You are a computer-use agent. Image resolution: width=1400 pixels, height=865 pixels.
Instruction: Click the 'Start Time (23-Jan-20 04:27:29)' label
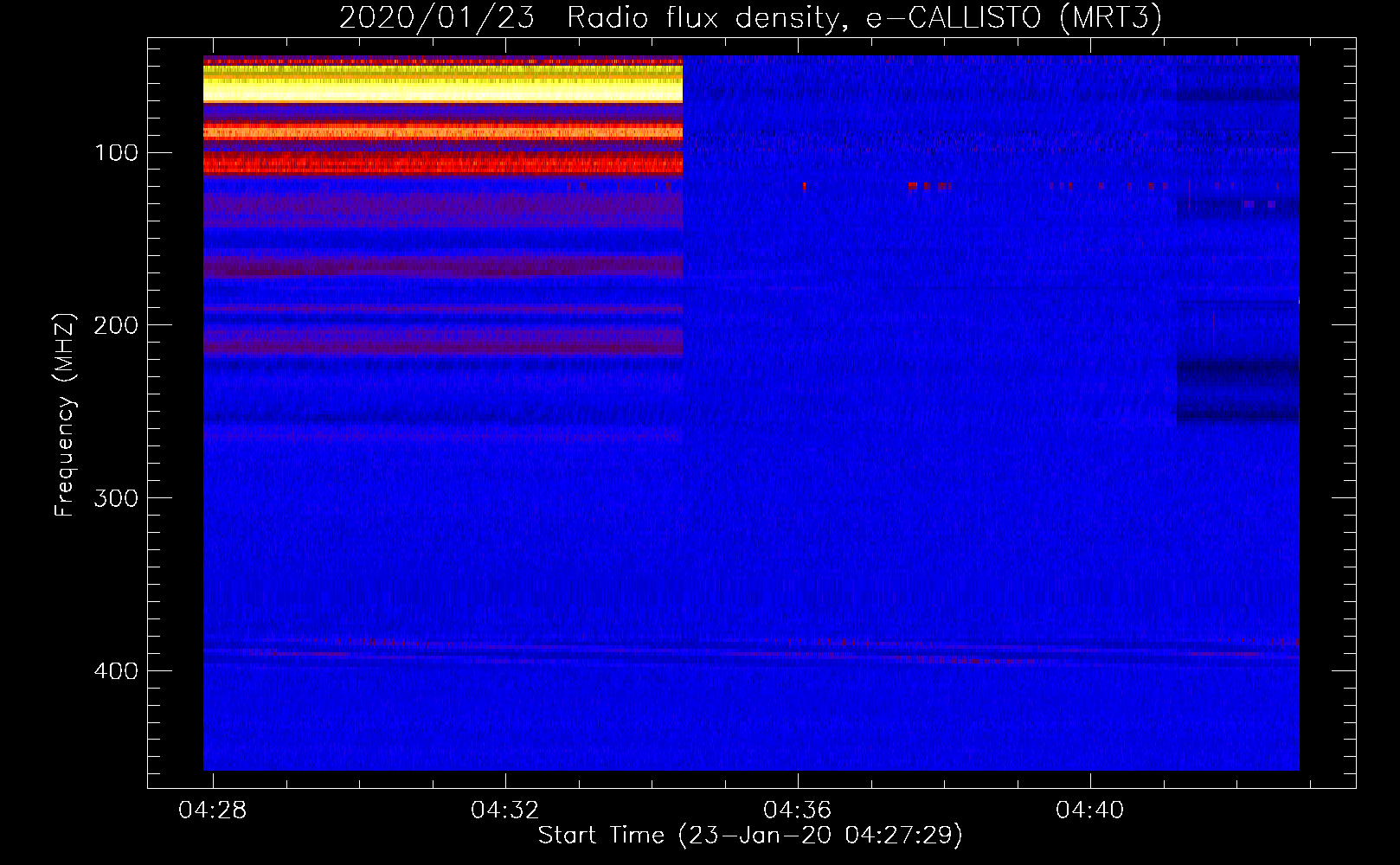click(750, 836)
